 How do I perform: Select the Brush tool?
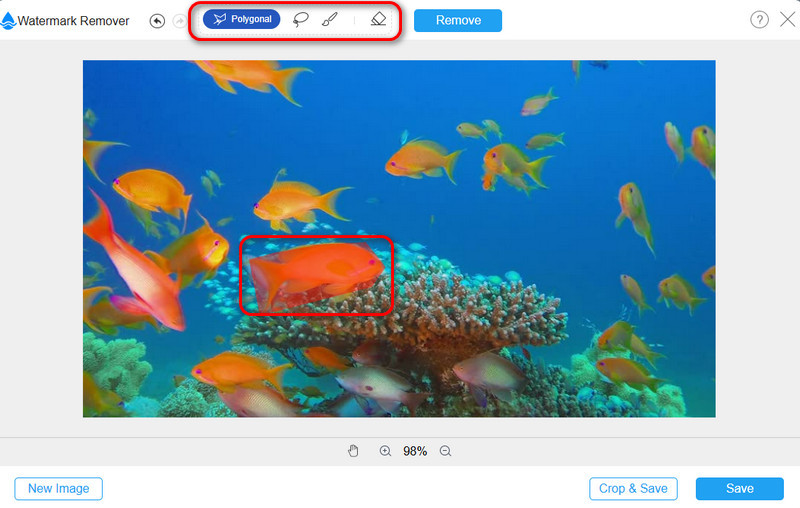[330, 19]
